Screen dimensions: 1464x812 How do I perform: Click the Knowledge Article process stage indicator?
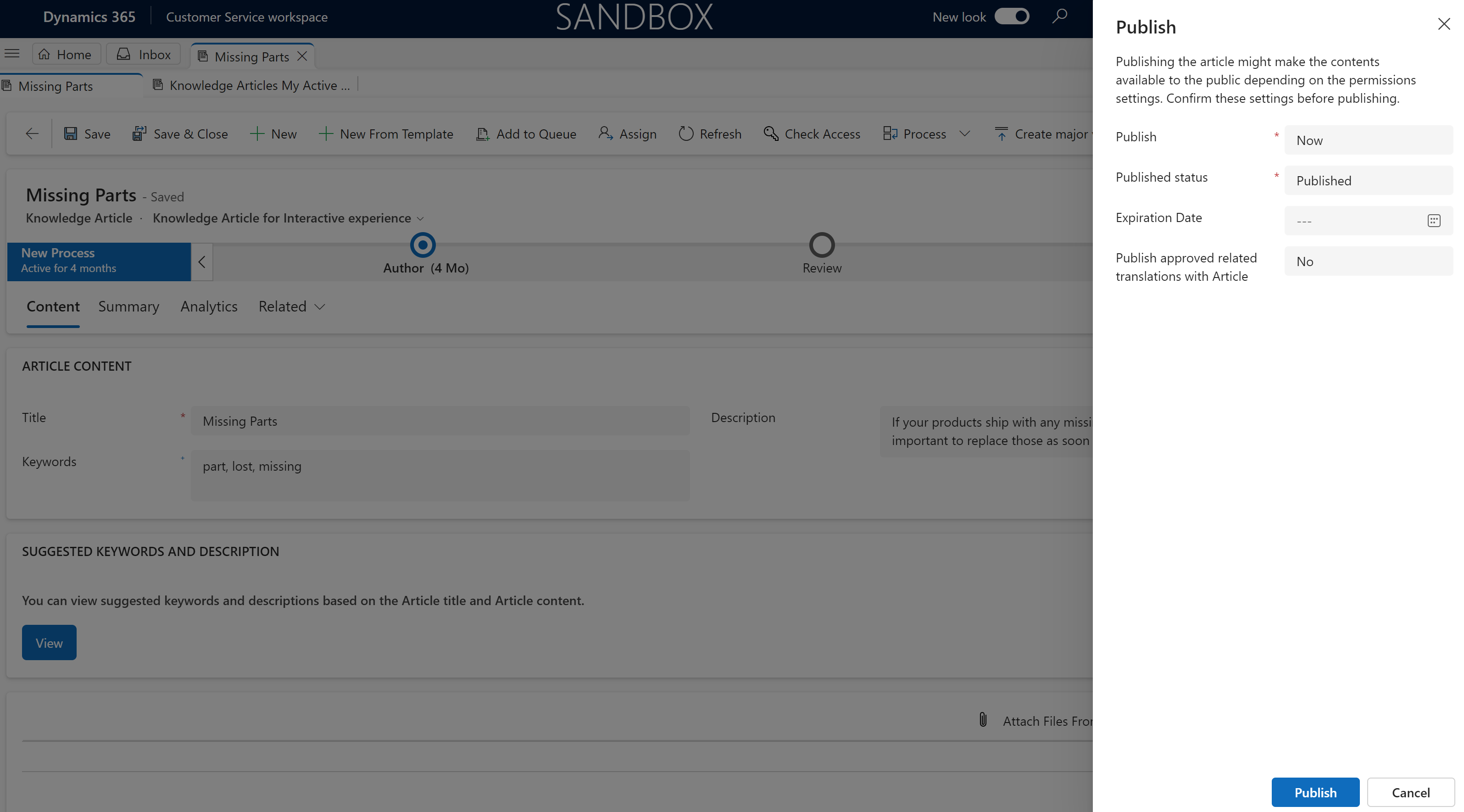pos(423,245)
